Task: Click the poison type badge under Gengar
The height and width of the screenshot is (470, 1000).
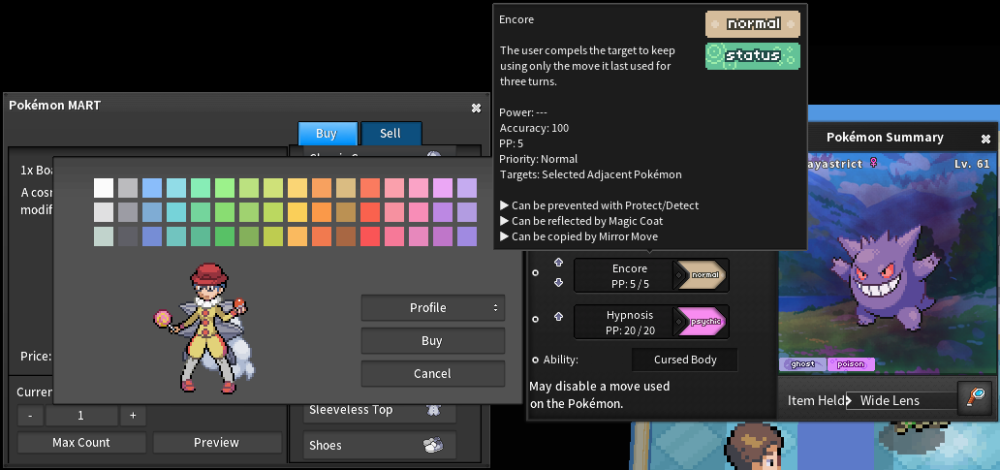Action: coord(851,364)
